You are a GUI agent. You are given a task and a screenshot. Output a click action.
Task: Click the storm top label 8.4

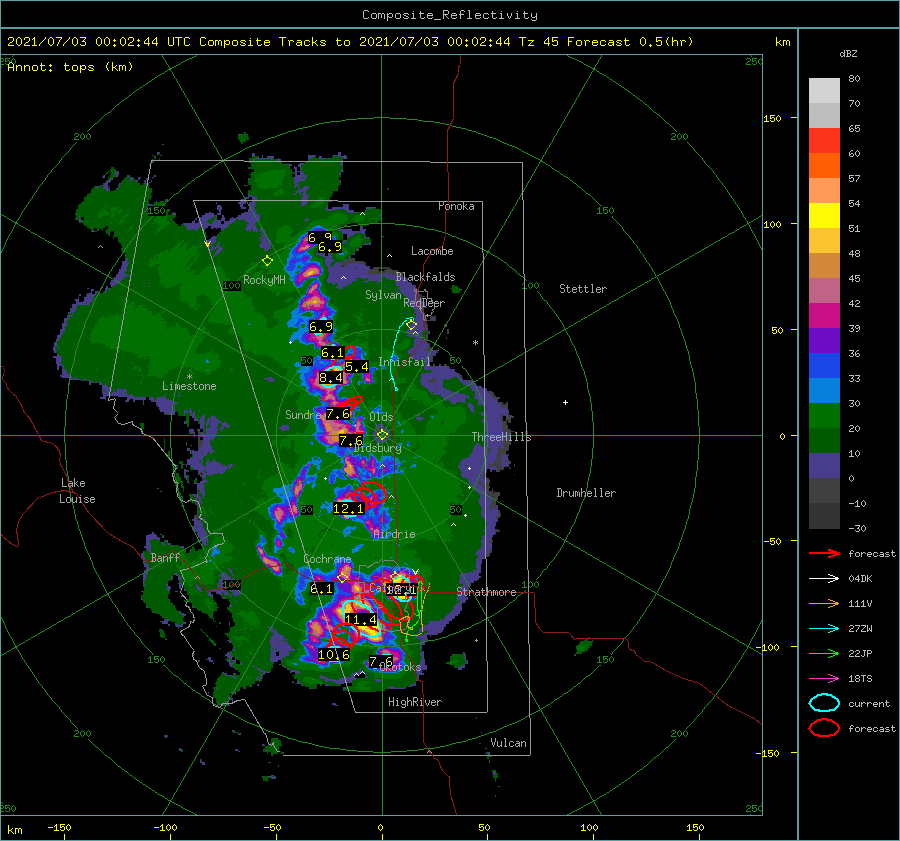point(331,378)
